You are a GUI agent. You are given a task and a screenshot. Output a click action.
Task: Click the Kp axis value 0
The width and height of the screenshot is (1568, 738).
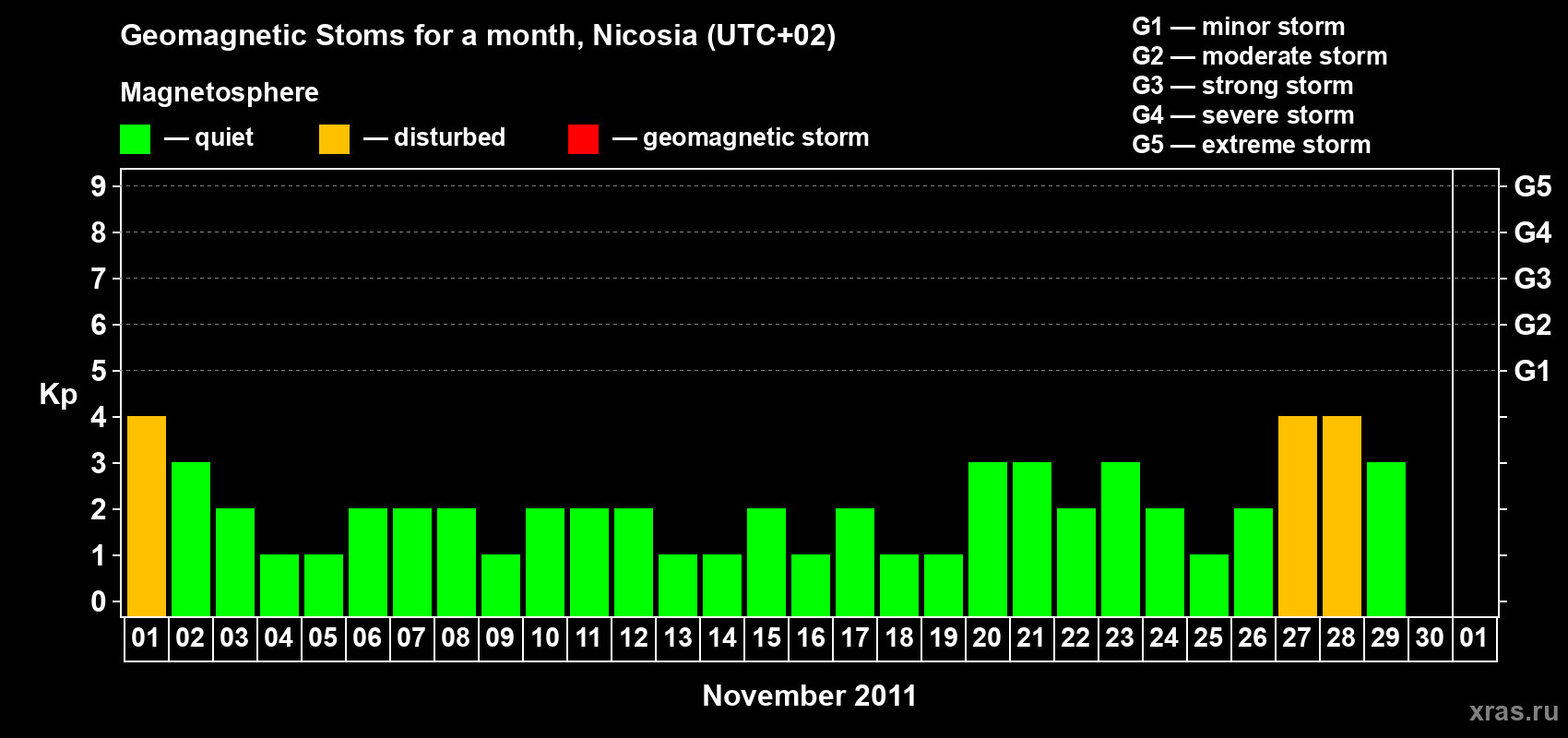(99, 601)
